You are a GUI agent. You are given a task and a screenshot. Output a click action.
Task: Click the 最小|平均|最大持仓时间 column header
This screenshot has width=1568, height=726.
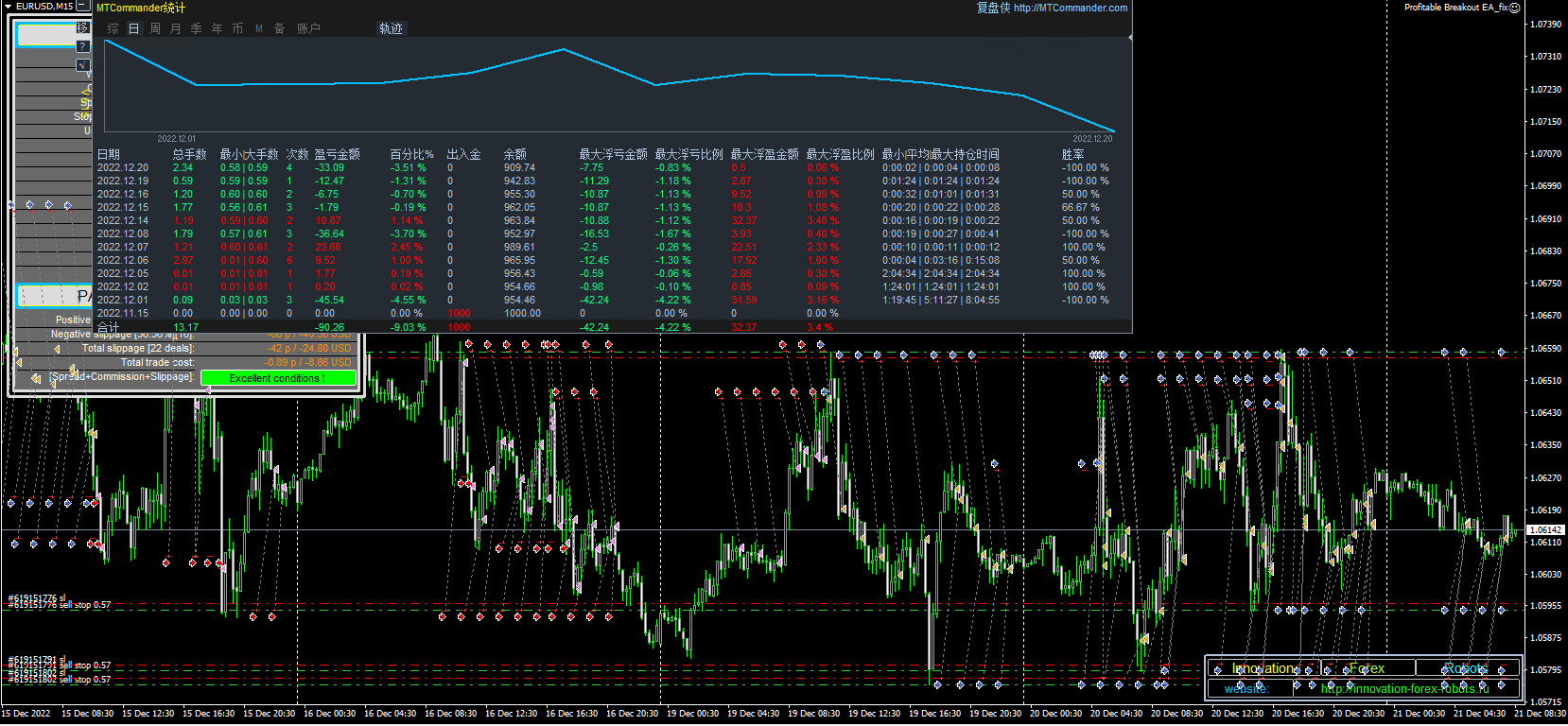pos(941,154)
